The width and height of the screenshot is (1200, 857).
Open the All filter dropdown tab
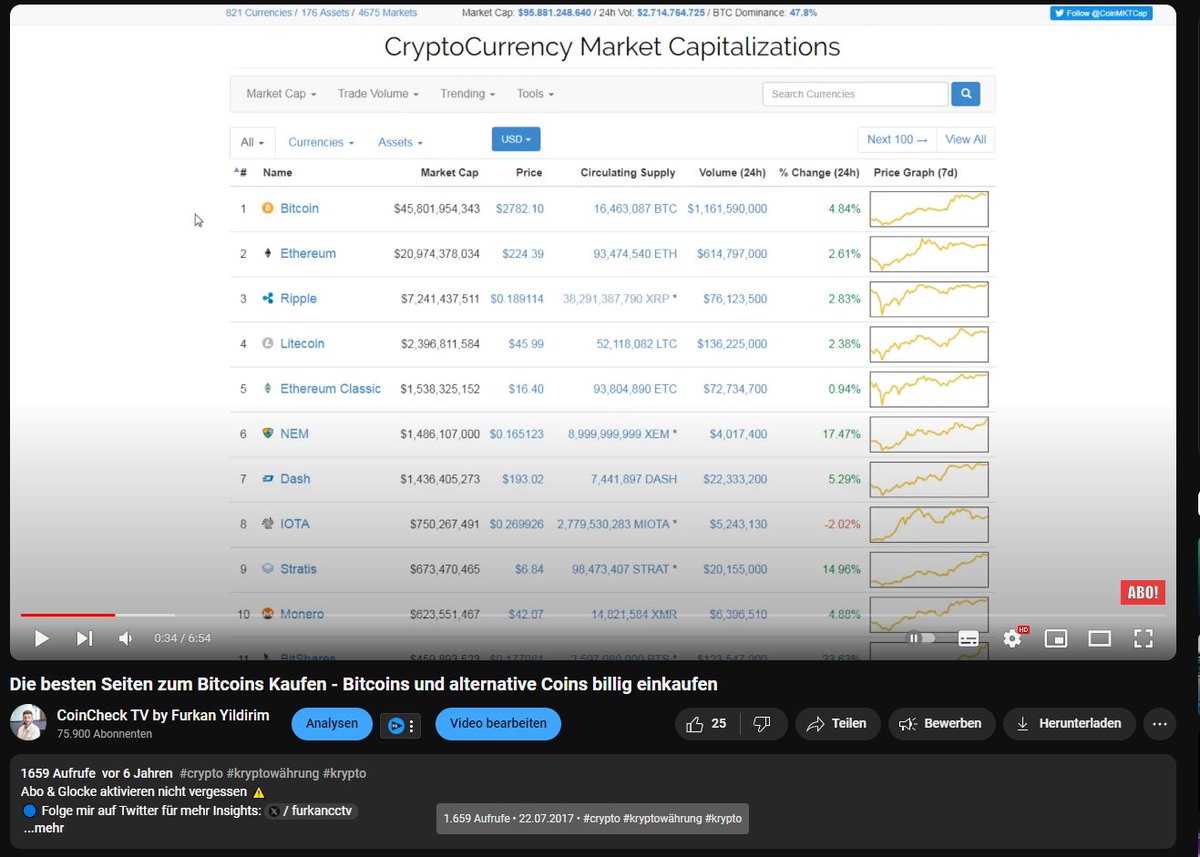251,142
